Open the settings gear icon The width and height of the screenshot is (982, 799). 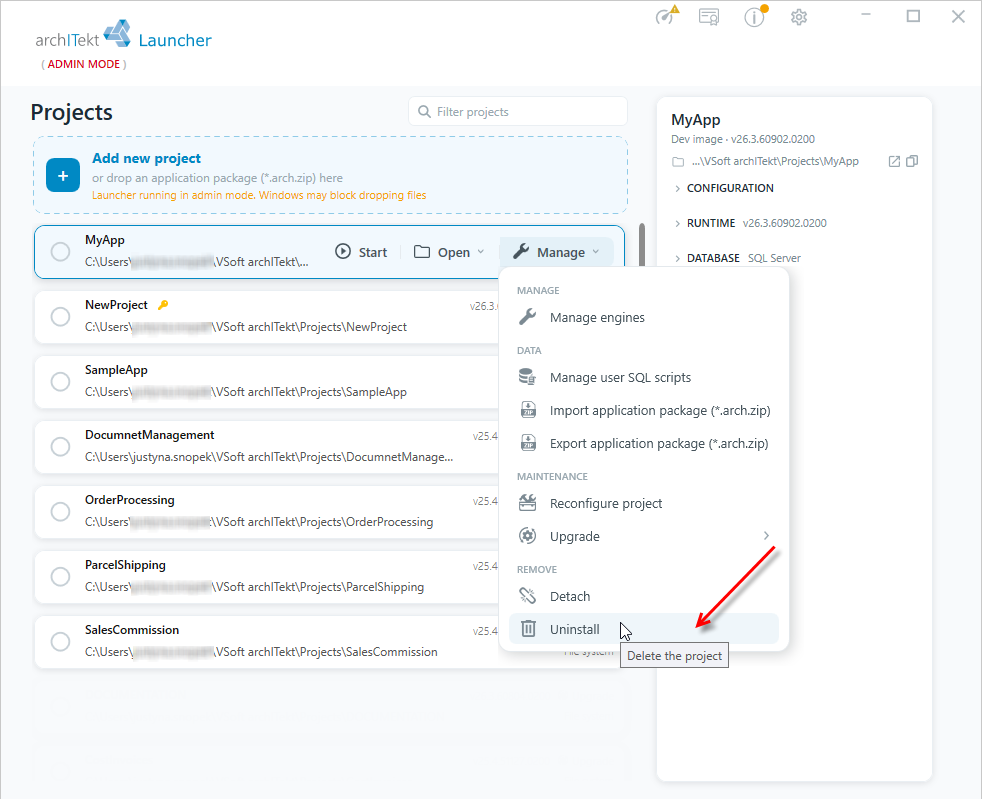coord(799,17)
